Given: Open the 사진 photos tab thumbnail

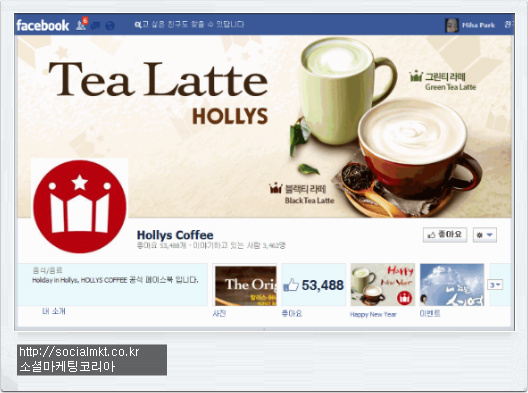Looking at the screenshot, I should point(246,286).
